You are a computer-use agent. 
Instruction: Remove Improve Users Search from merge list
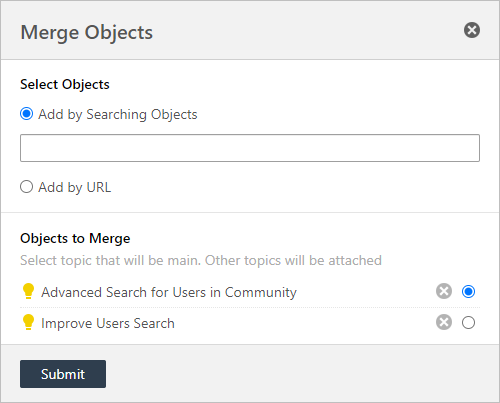[x=444, y=322]
